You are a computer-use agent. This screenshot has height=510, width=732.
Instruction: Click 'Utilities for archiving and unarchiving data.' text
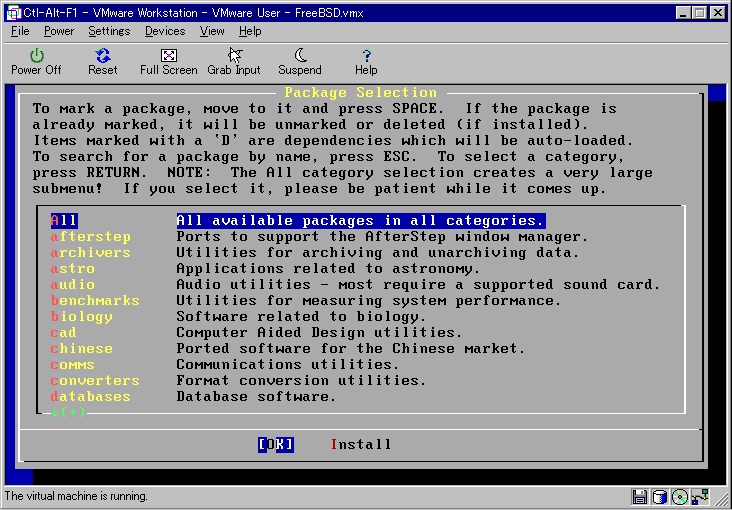point(378,253)
